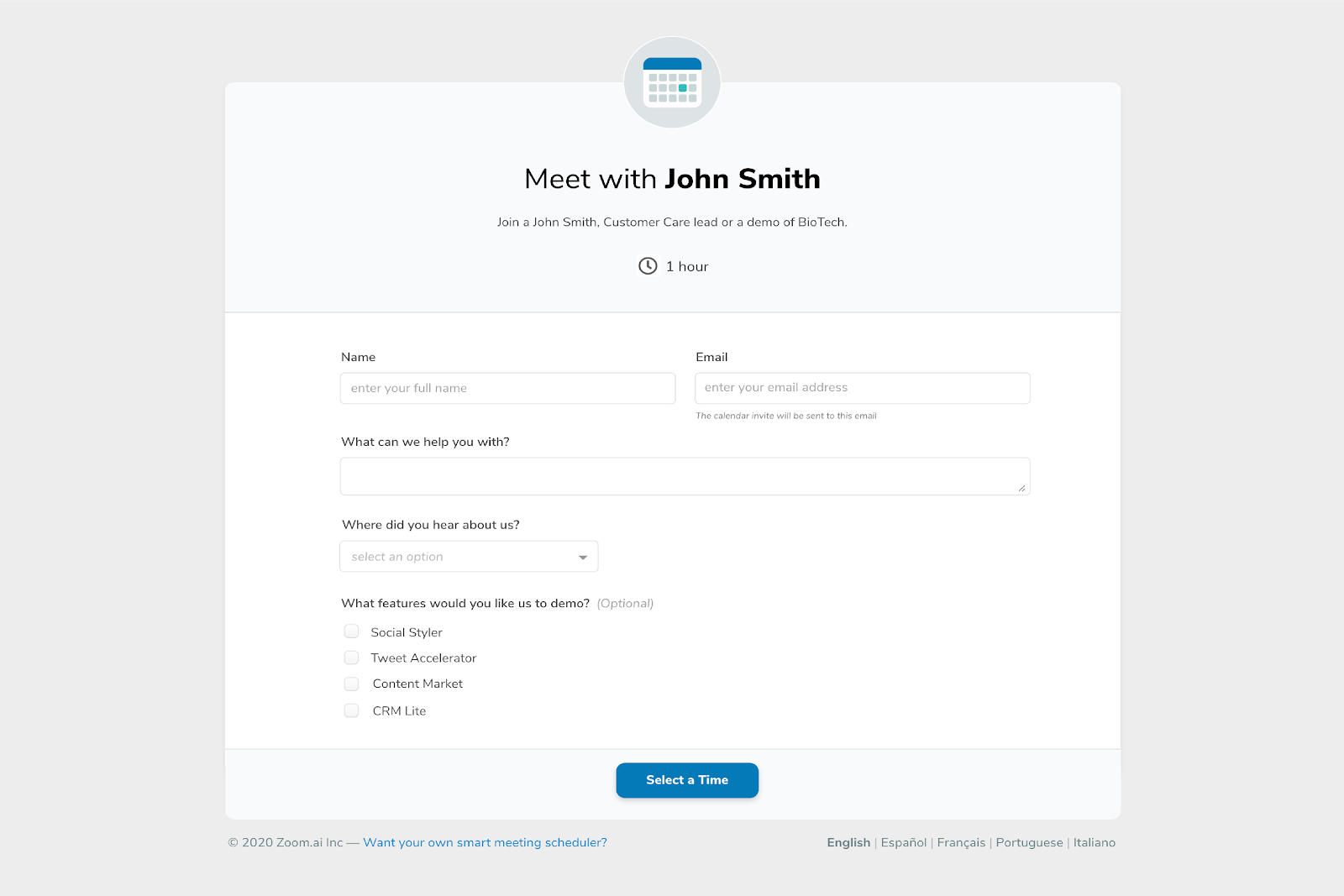Image resolution: width=1344 pixels, height=896 pixels.
Task: Select English language option
Action: pos(848,842)
